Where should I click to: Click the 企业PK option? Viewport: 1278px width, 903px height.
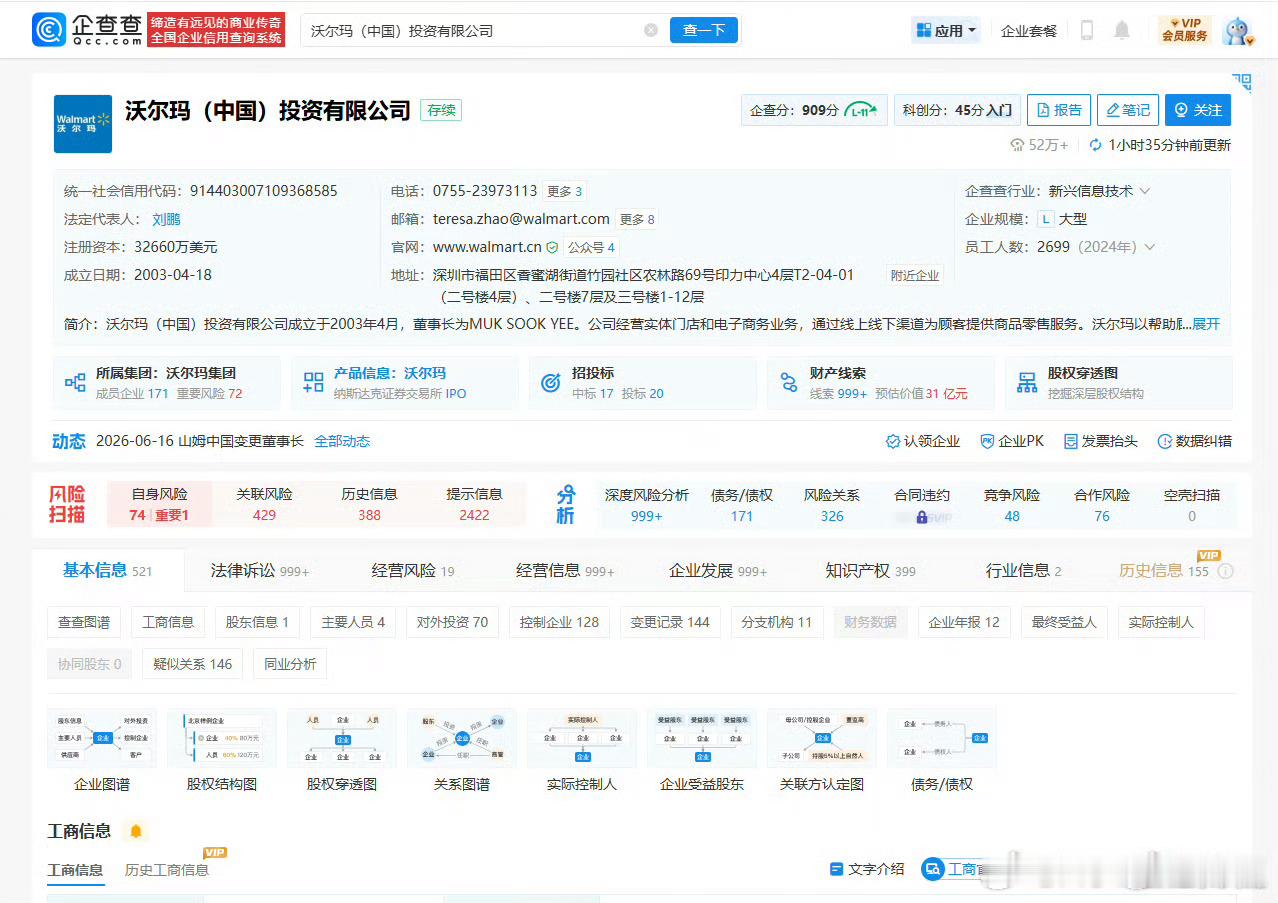(1012, 441)
